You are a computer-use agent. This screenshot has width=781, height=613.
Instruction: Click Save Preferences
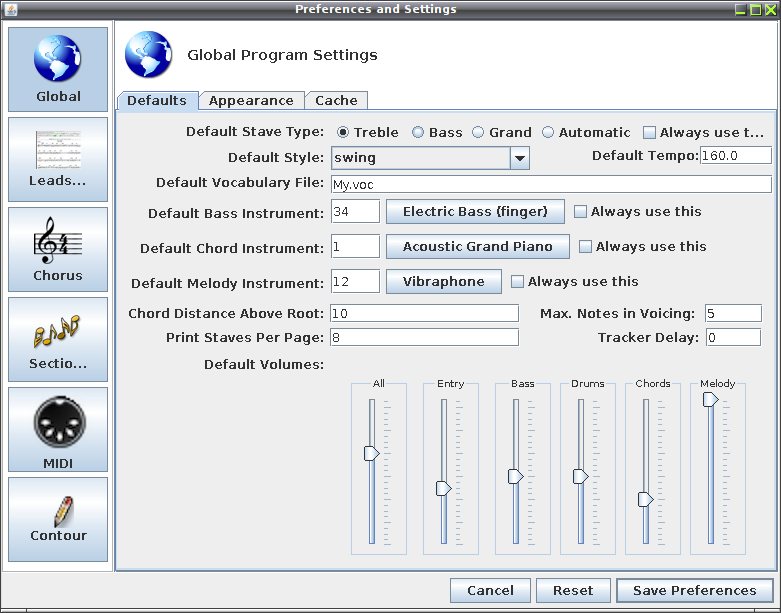coord(695,591)
